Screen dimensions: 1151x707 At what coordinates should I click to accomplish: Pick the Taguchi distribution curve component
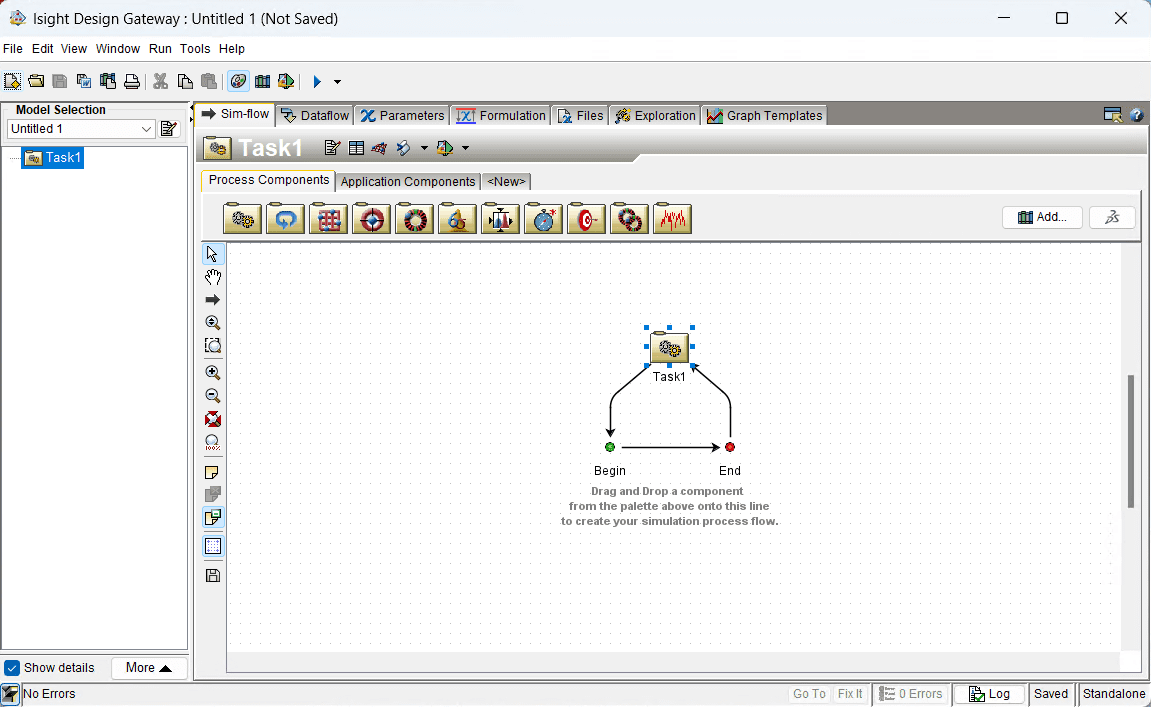(501, 218)
